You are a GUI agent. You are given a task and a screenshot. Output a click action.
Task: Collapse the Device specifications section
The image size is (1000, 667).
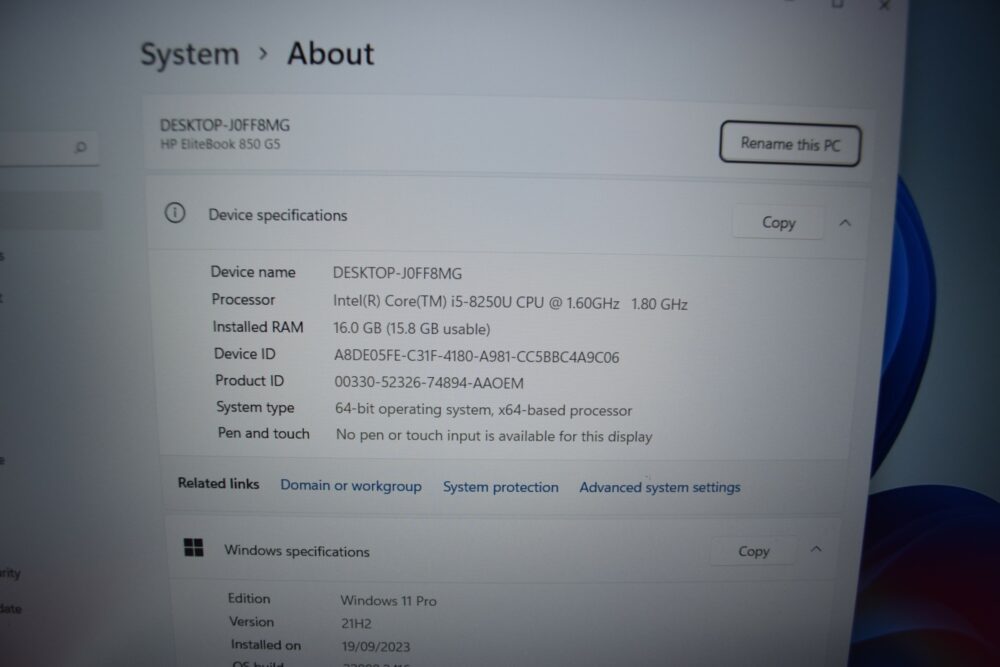tap(845, 223)
